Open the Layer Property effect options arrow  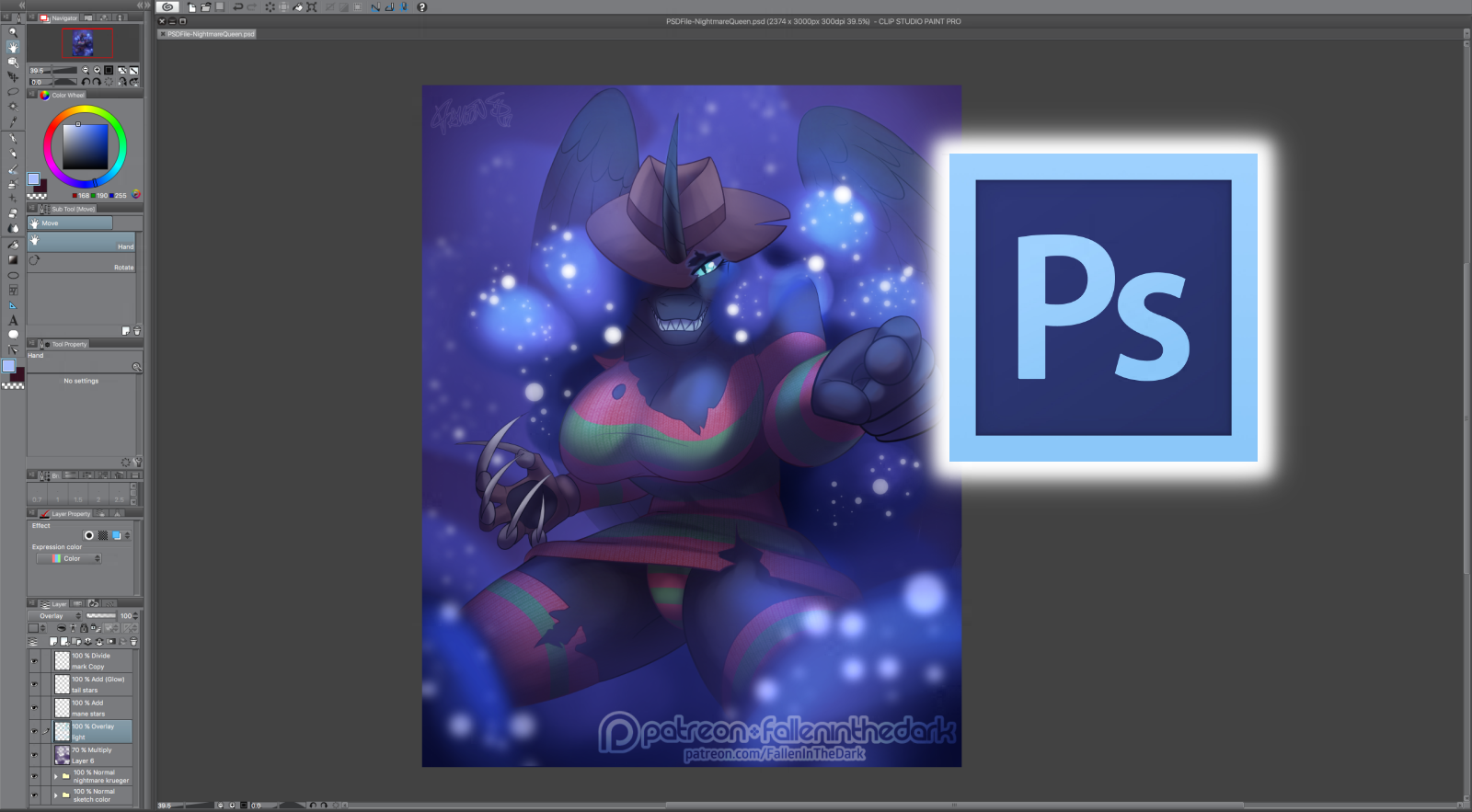coord(128,535)
